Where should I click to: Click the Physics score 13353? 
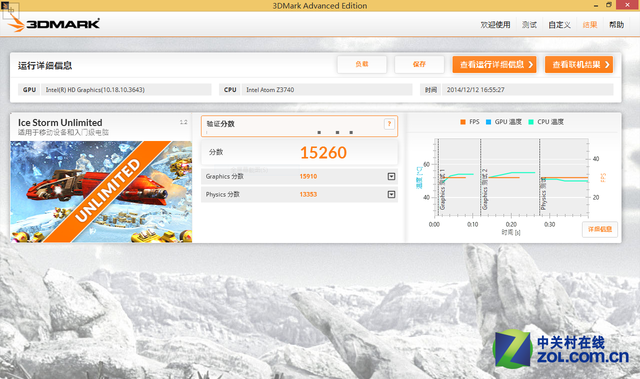point(308,194)
